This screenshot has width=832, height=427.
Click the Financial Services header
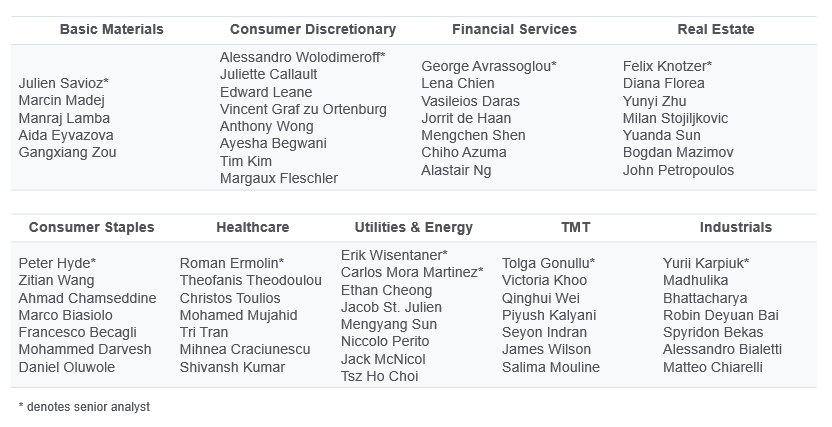tap(514, 29)
